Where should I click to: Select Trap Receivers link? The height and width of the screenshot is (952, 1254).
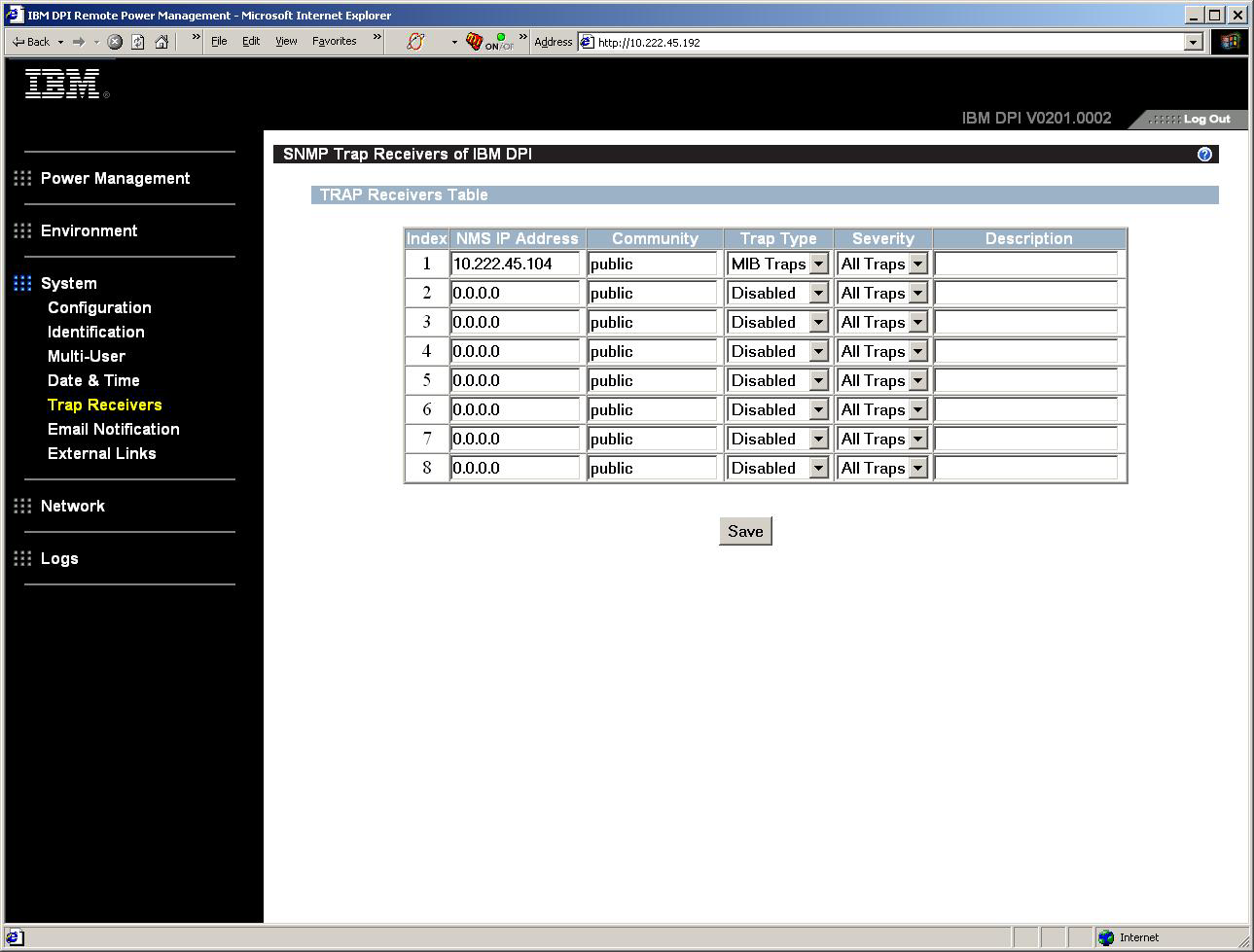point(104,405)
